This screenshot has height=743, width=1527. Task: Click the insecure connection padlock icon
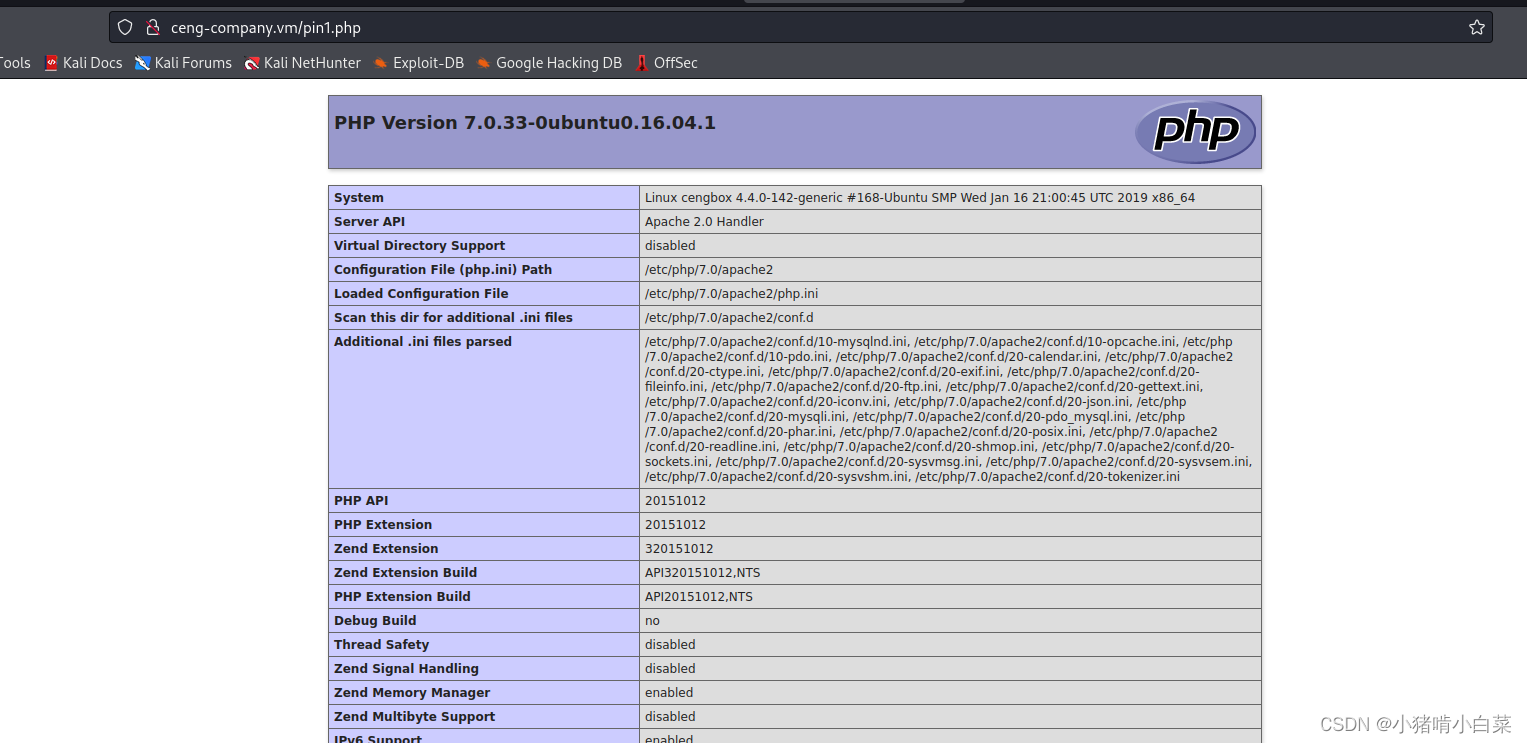coord(153,27)
